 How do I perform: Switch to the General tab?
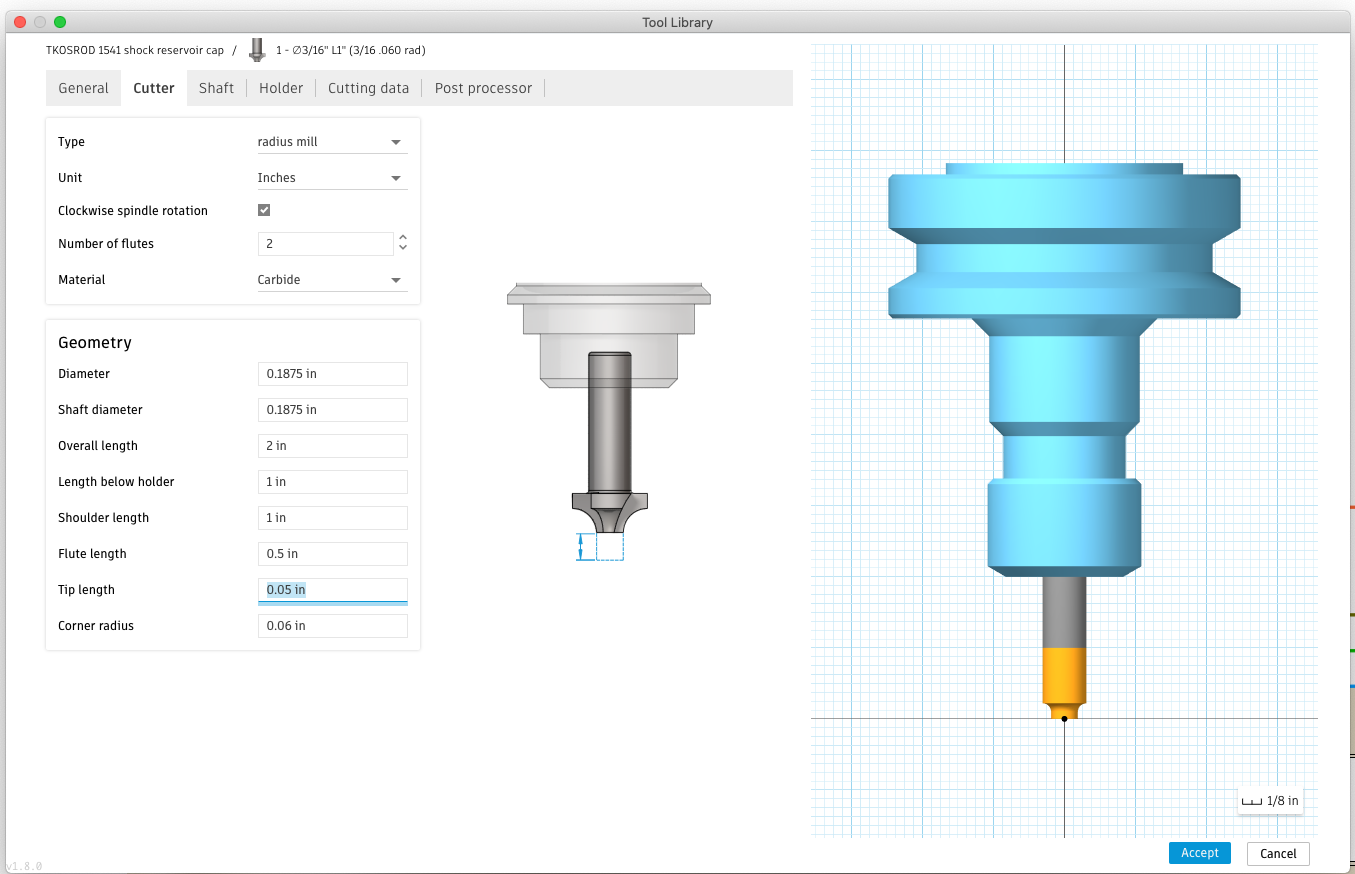tap(83, 87)
